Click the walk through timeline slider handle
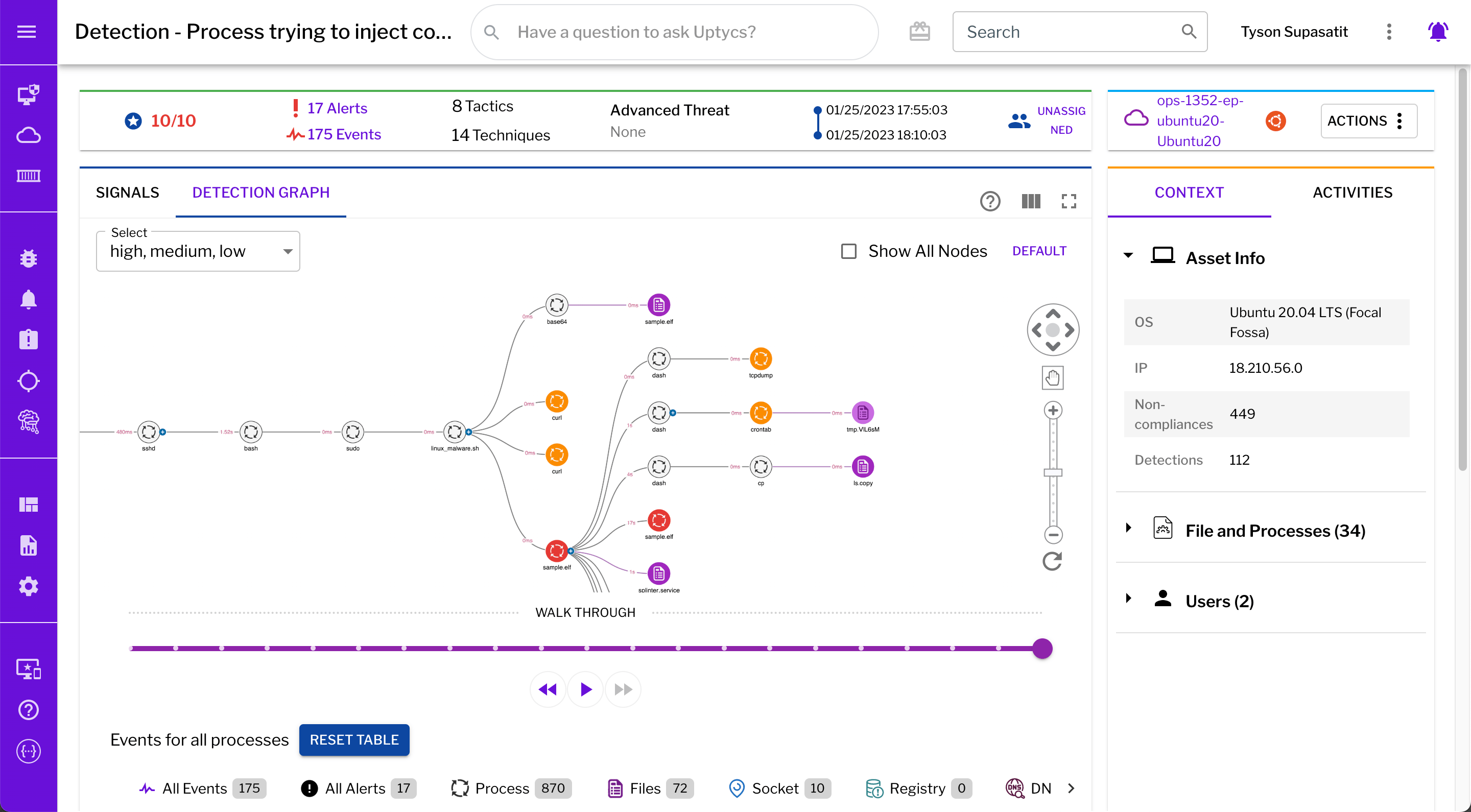Image resolution: width=1471 pixels, height=812 pixels. click(x=1042, y=649)
